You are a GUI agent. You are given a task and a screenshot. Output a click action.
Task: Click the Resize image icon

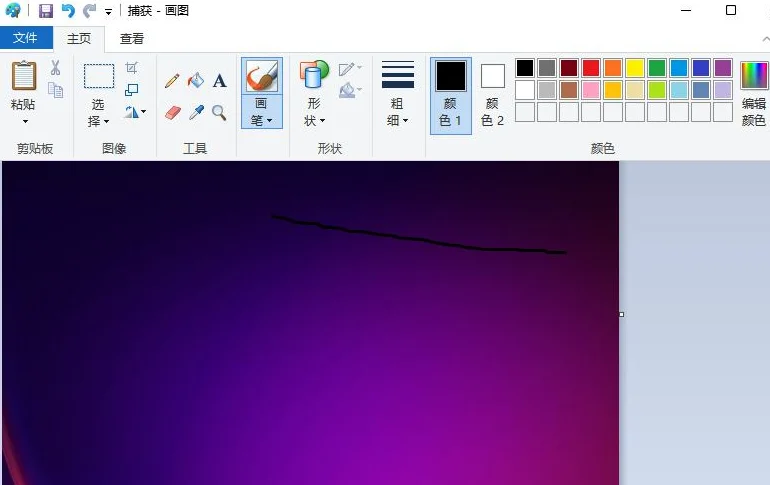[132, 89]
